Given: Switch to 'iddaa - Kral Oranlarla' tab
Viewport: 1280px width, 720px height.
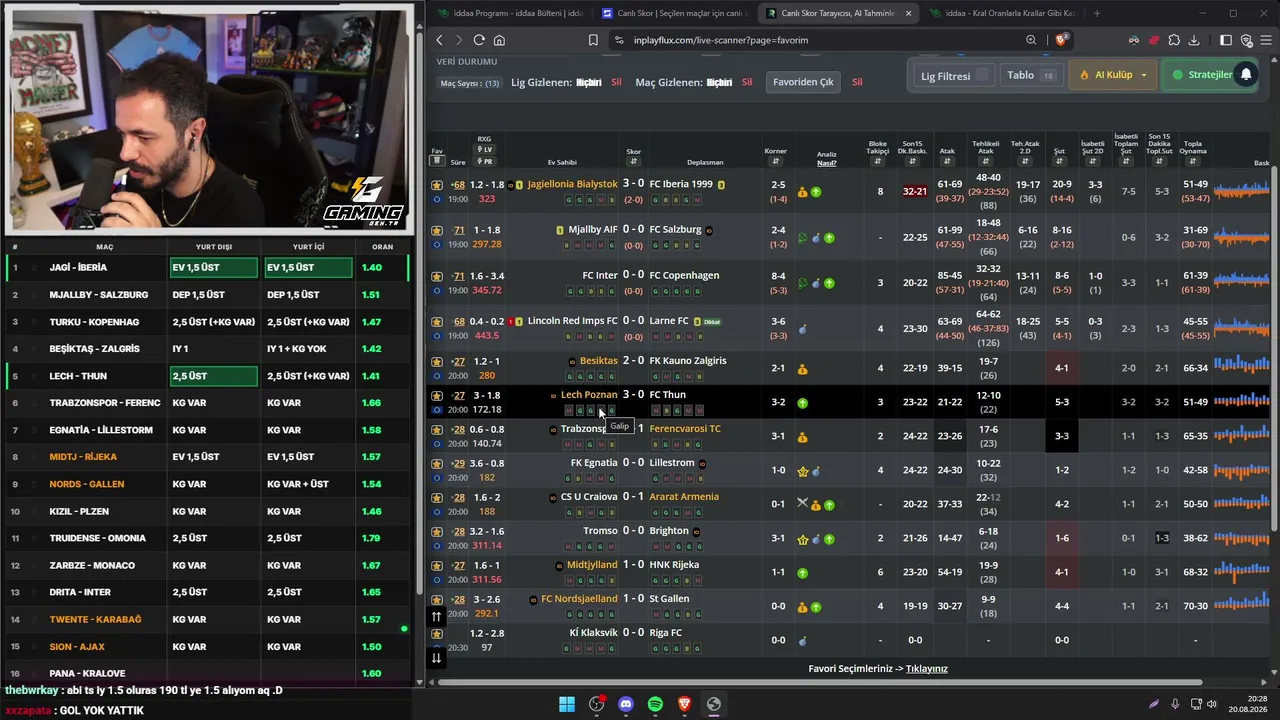Looking at the screenshot, I should point(1002,13).
